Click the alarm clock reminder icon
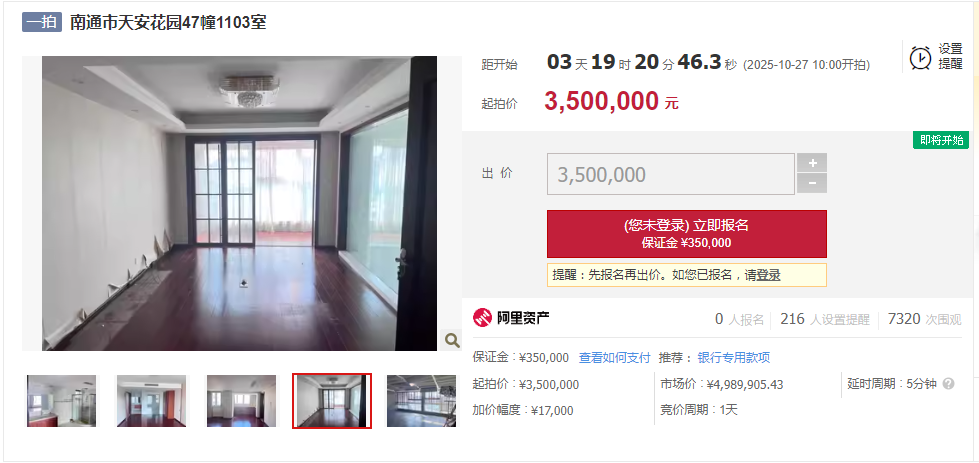Screen dimensions: 979x463 click(x=920, y=57)
